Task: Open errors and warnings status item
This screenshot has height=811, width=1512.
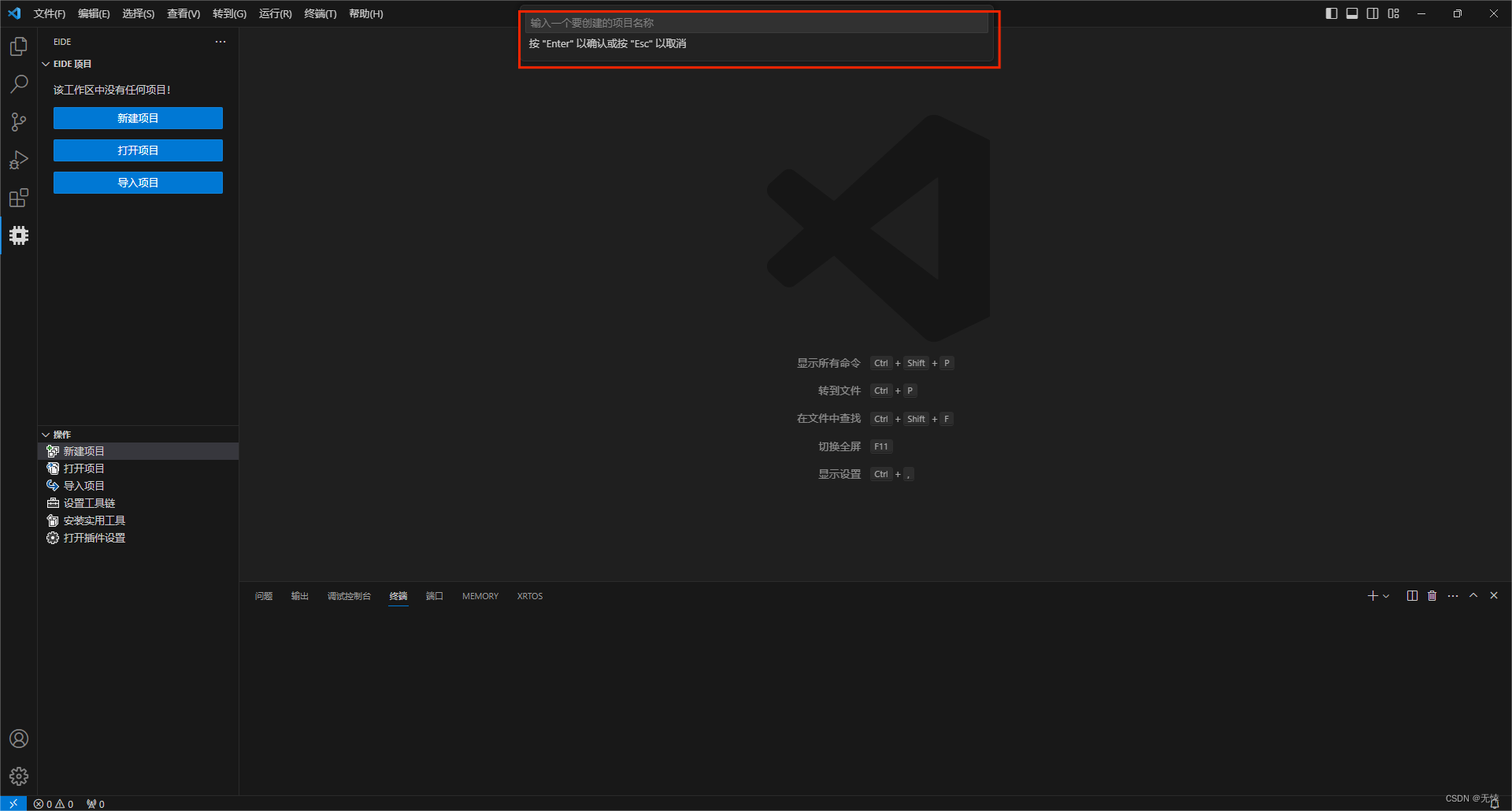Action: [x=54, y=804]
